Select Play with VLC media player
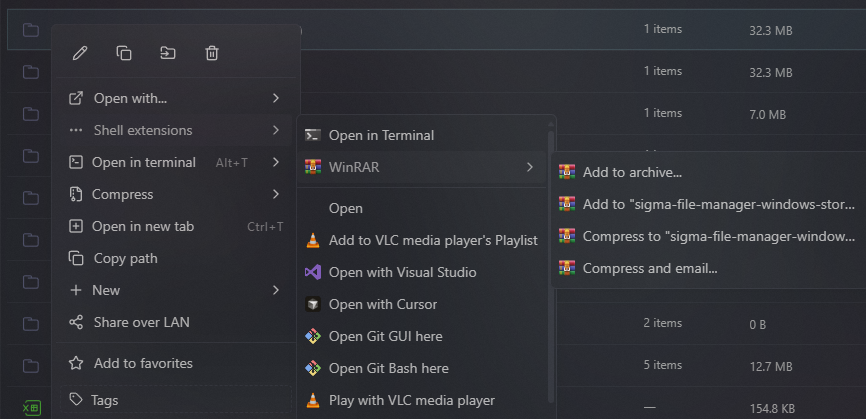The image size is (866, 419). click(423, 400)
